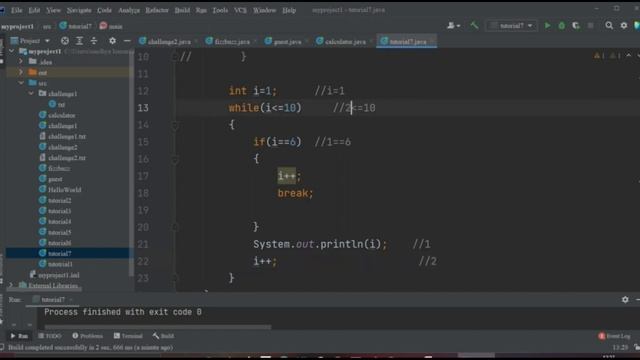Switch to guest.java editor tab

287,41
